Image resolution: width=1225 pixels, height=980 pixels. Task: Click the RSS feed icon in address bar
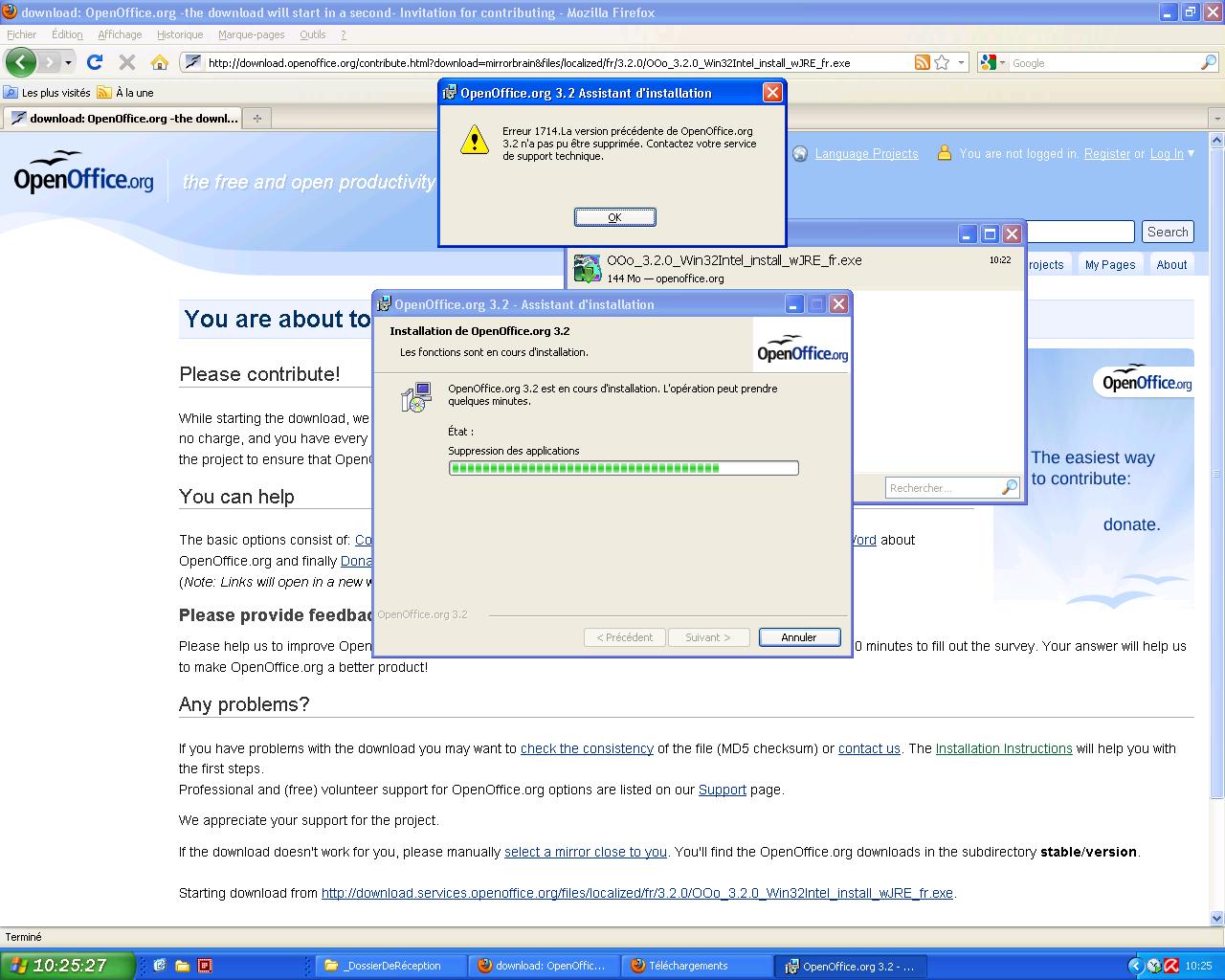[x=922, y=62]
